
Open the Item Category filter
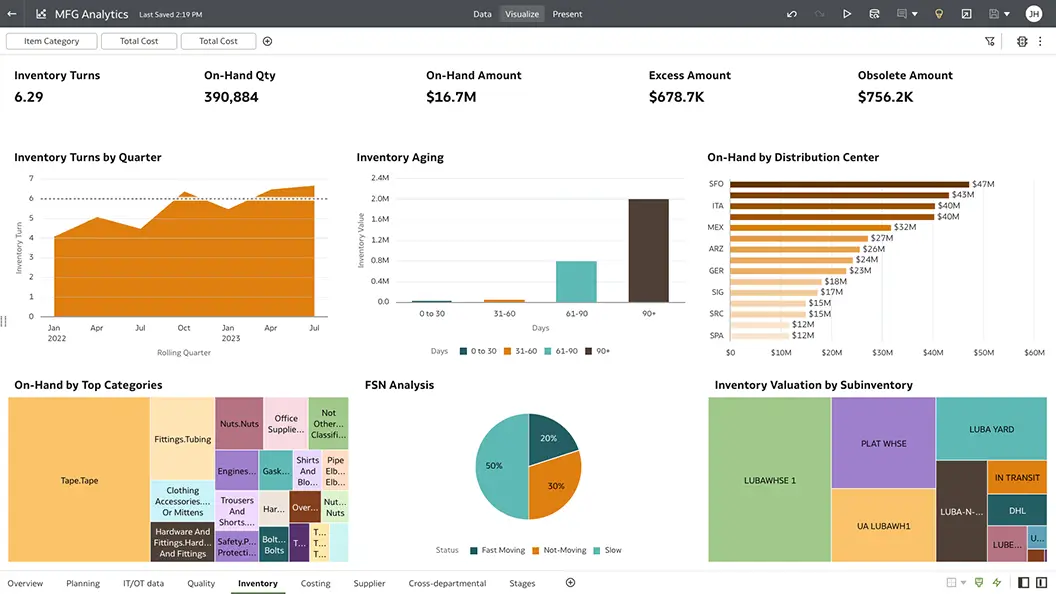point(51,41)
